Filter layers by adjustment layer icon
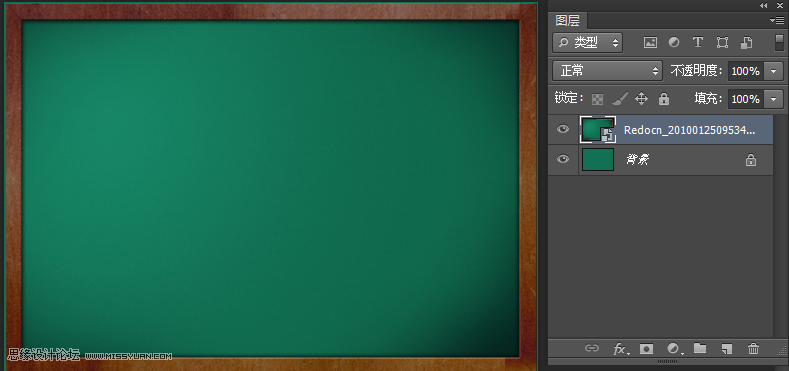 point(674,43)
